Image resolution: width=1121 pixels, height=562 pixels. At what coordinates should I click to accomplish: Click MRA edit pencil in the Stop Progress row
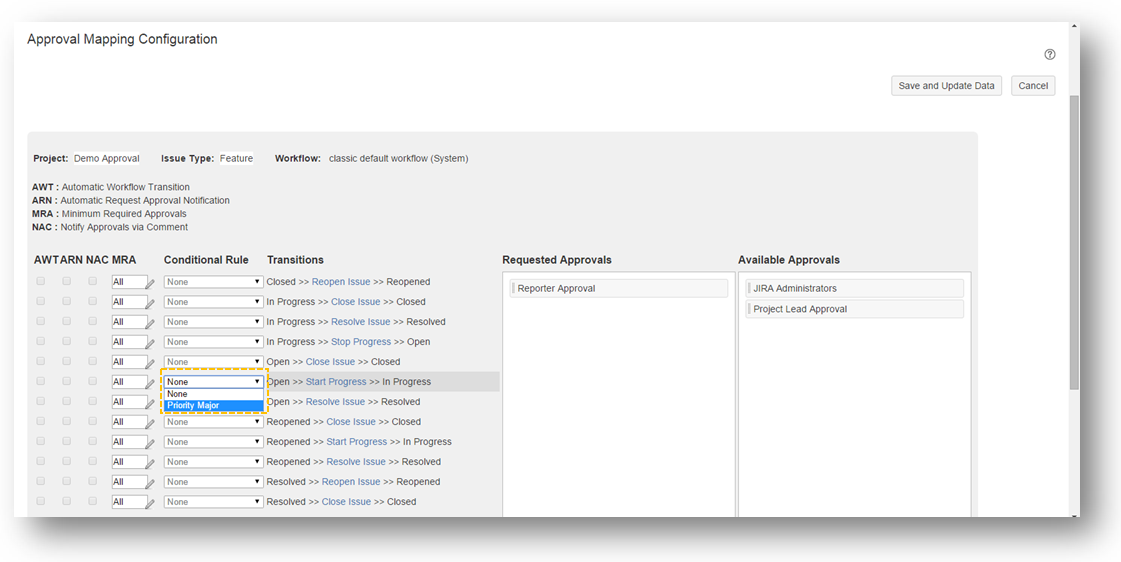click(151, 343)
